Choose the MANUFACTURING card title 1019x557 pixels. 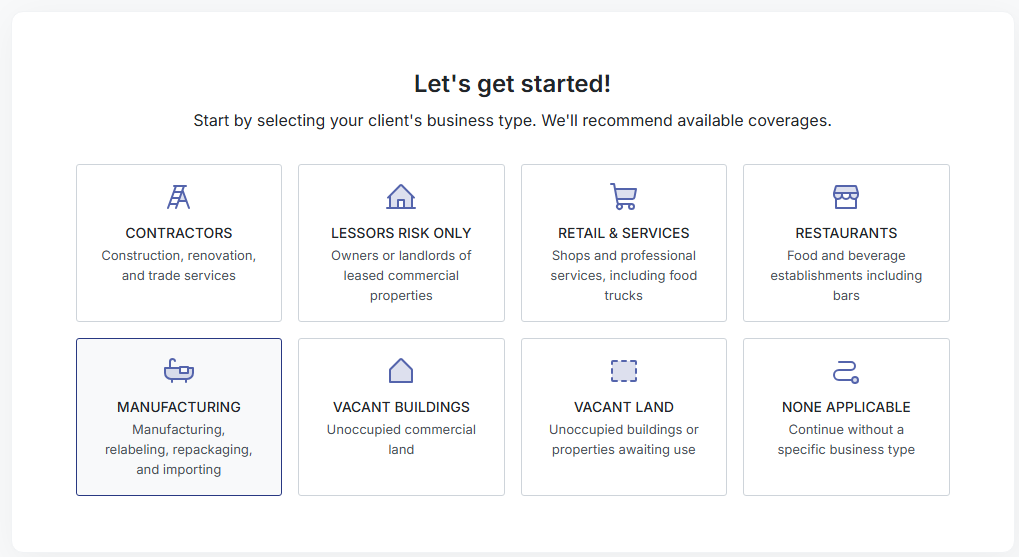pyautogui.click(x=179, y=407)
